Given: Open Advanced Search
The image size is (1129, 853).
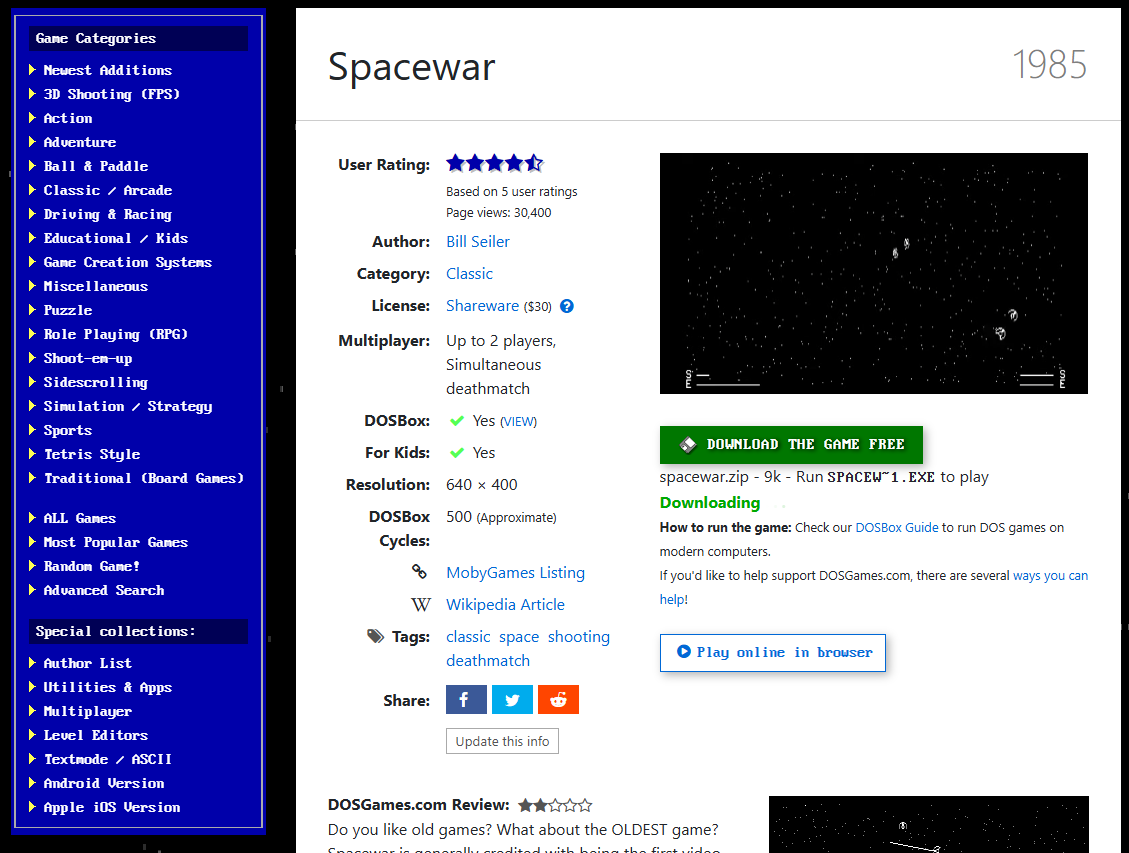Looking at the screenshot, I should point(104,590).
